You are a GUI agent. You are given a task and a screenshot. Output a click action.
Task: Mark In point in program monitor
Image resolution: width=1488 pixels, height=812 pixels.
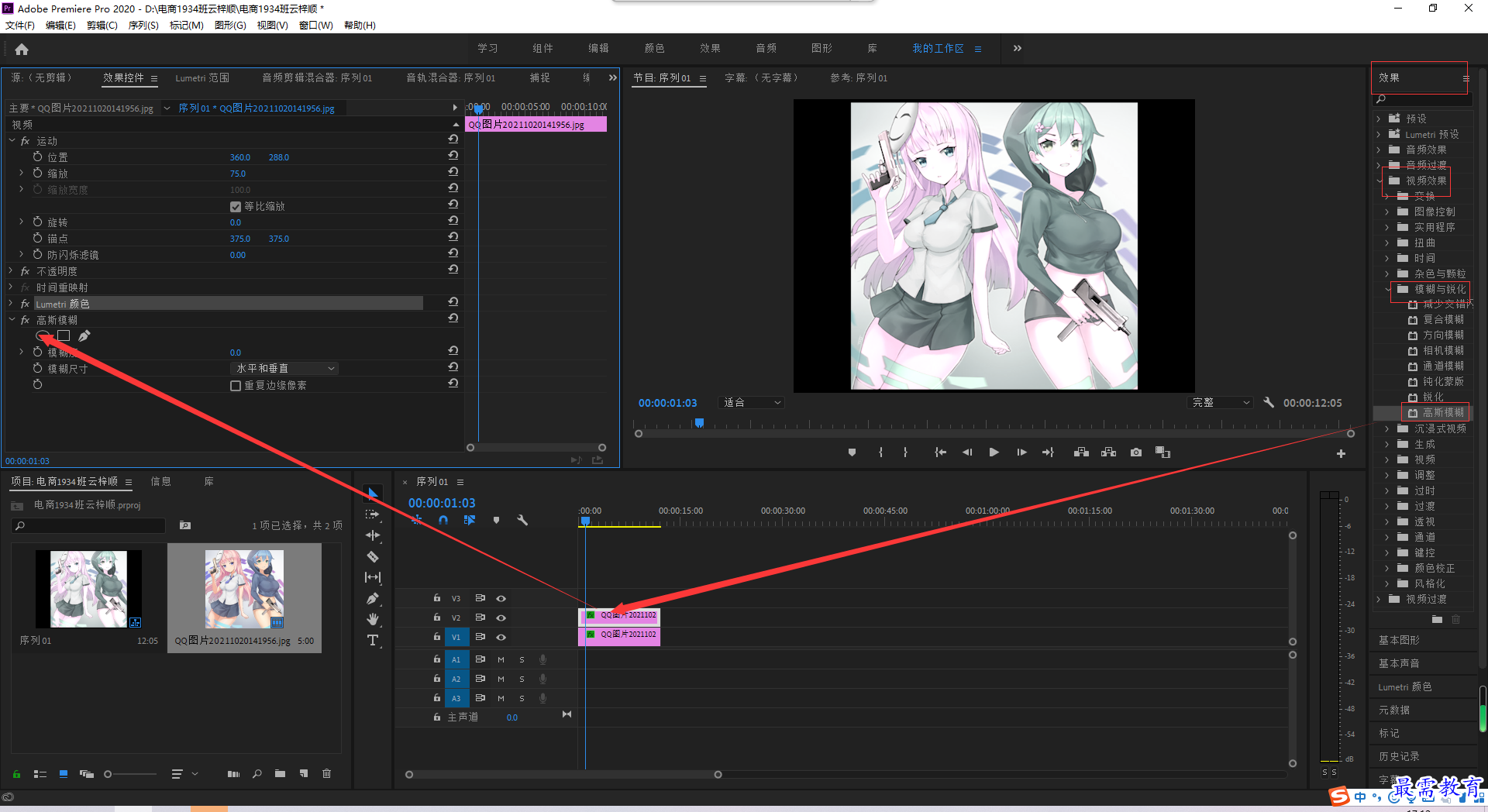(x=880, y=452)
